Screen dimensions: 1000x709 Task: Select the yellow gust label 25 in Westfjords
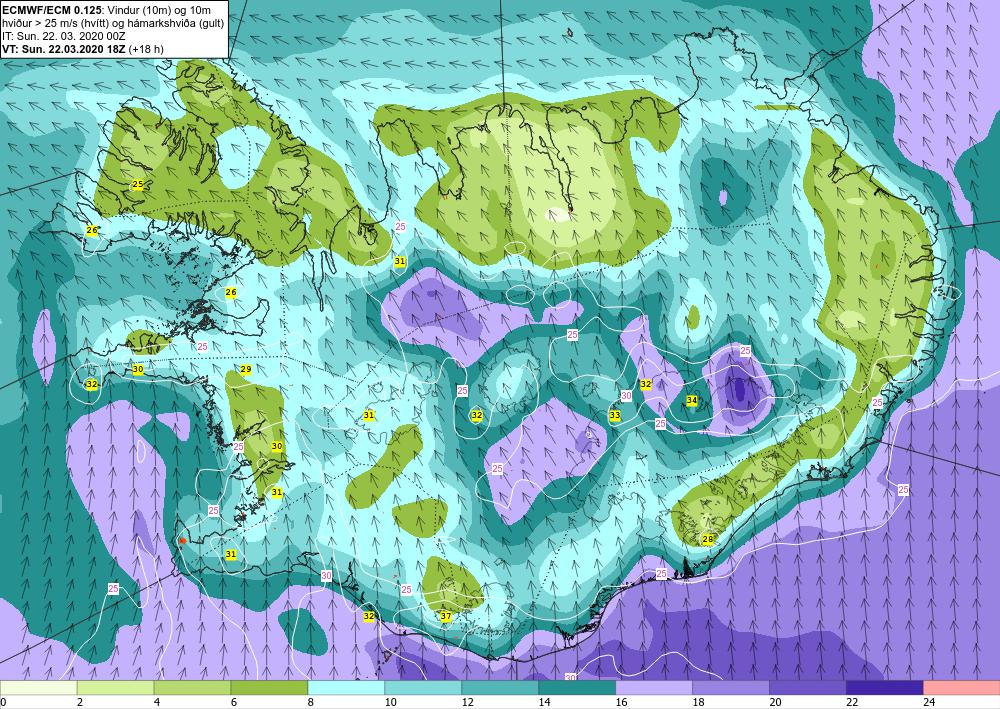138,185
